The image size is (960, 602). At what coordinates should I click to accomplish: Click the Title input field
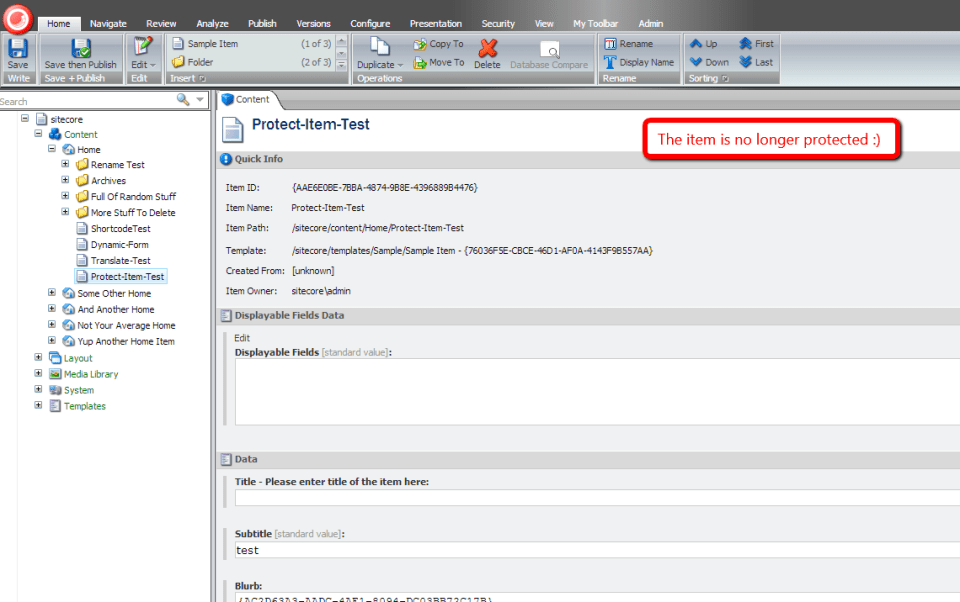(596, 498)
